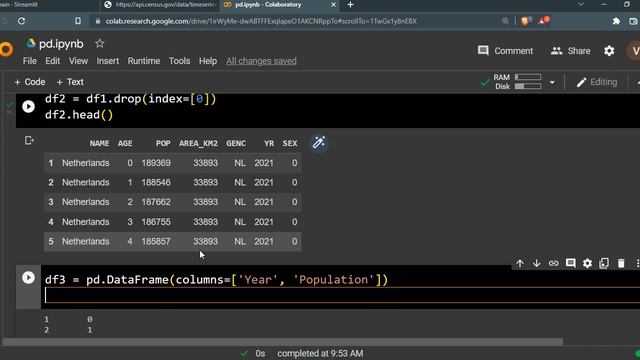
Task: Move the cell up with the arrow
Action: click(x=520, y=263)
